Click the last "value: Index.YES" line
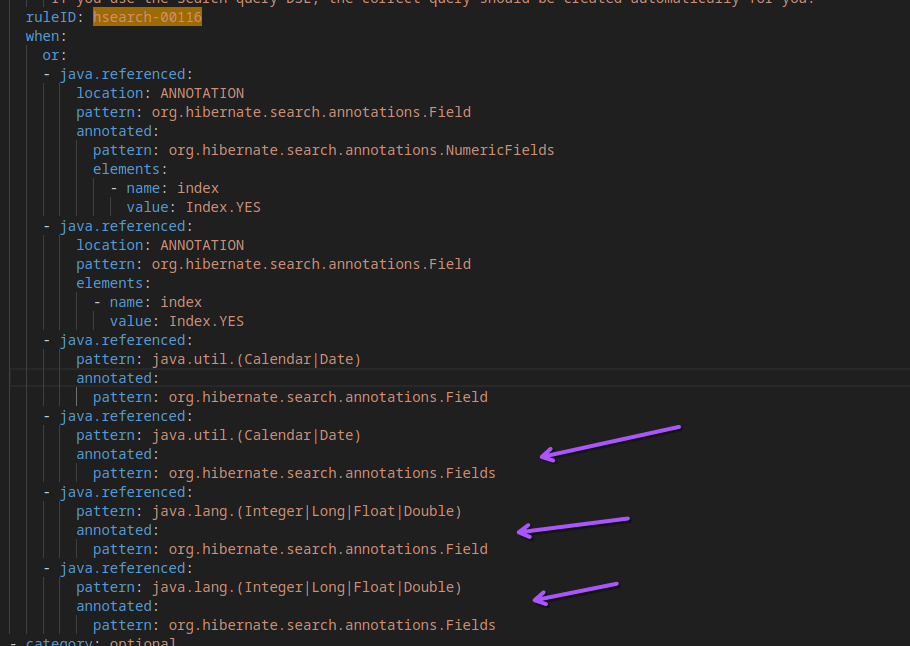Image resolution: width=910 pixels, height=646 pixels. tap(176, 321)
